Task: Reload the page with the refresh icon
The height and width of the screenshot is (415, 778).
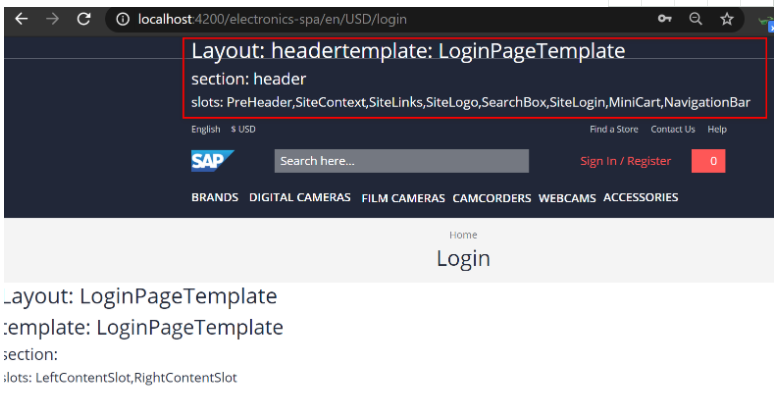Action: [x=83, y=19]
